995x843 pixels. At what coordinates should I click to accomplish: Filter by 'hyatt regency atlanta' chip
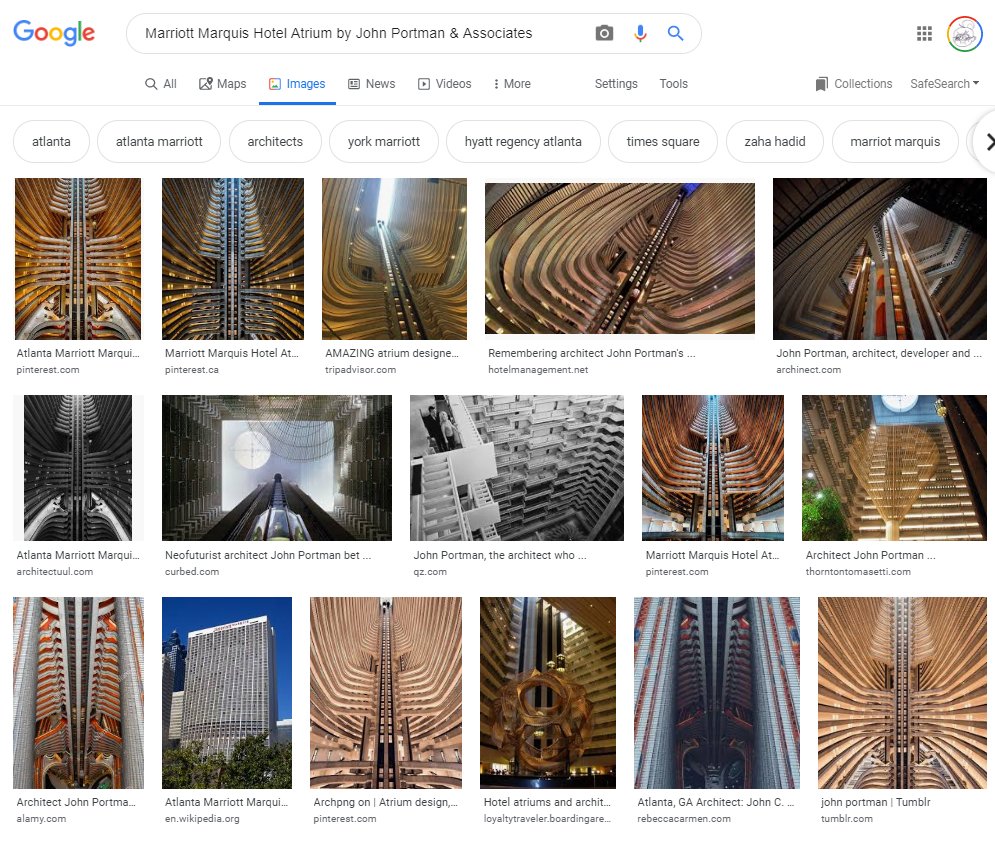pyautogui.click(x=523, y=142)
